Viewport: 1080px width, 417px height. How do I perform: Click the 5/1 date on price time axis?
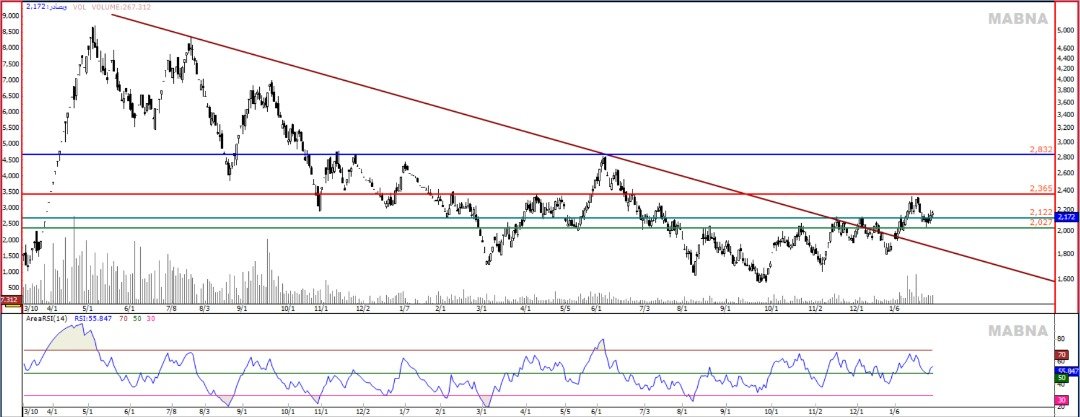click(x=88, y=311)
